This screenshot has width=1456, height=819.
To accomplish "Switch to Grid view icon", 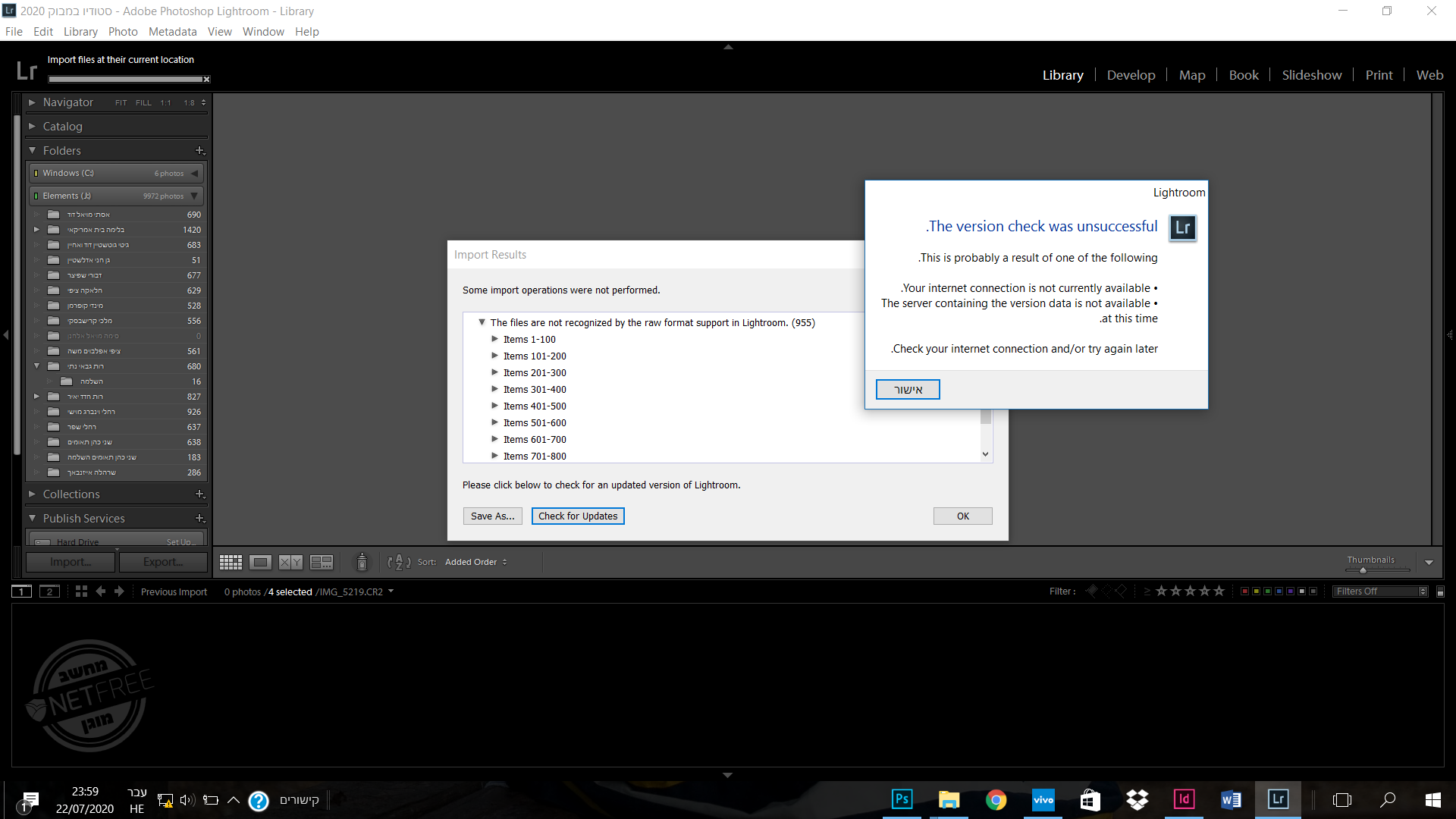I will [231, 562].
